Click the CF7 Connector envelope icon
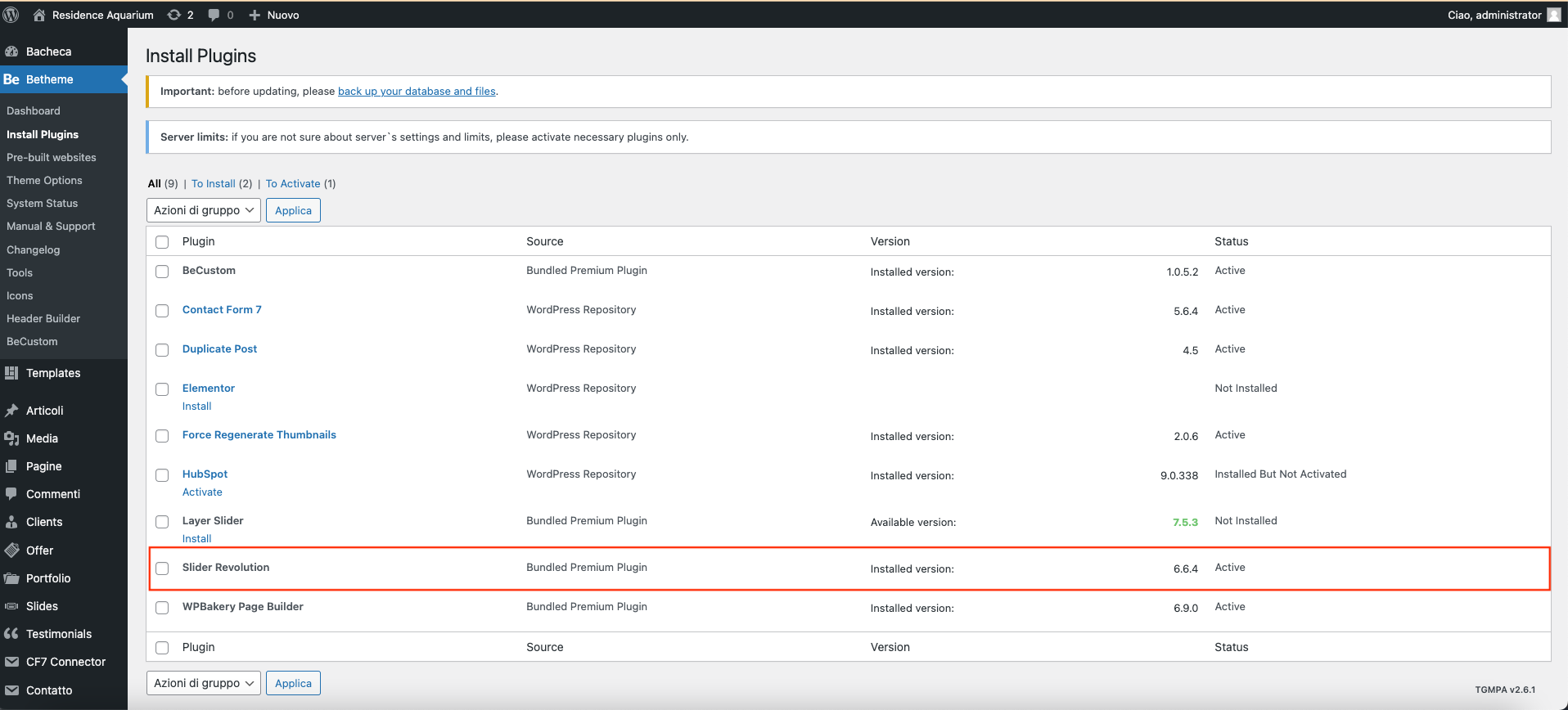Screen dimensions: 1568x710 (x=11, y=662)
